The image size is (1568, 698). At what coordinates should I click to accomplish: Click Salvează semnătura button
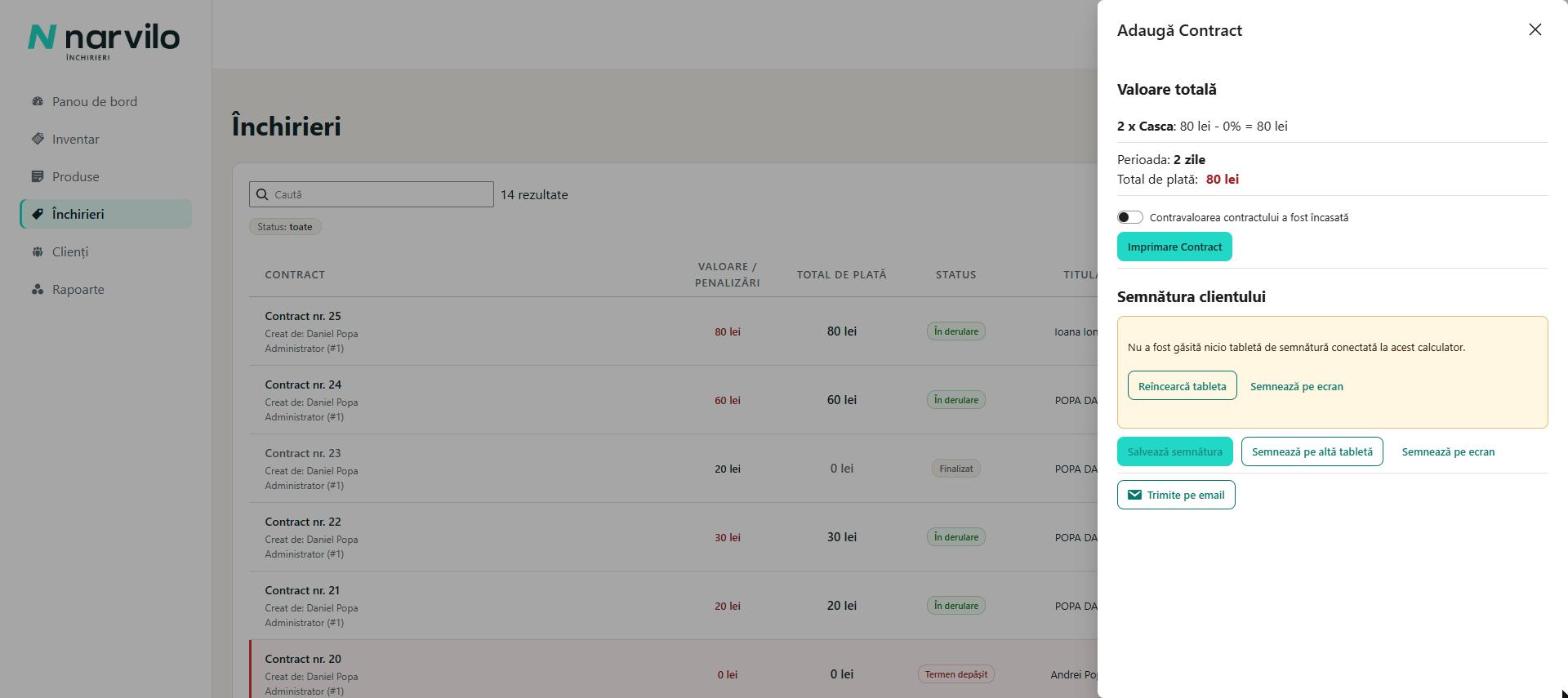(1175, 452)
